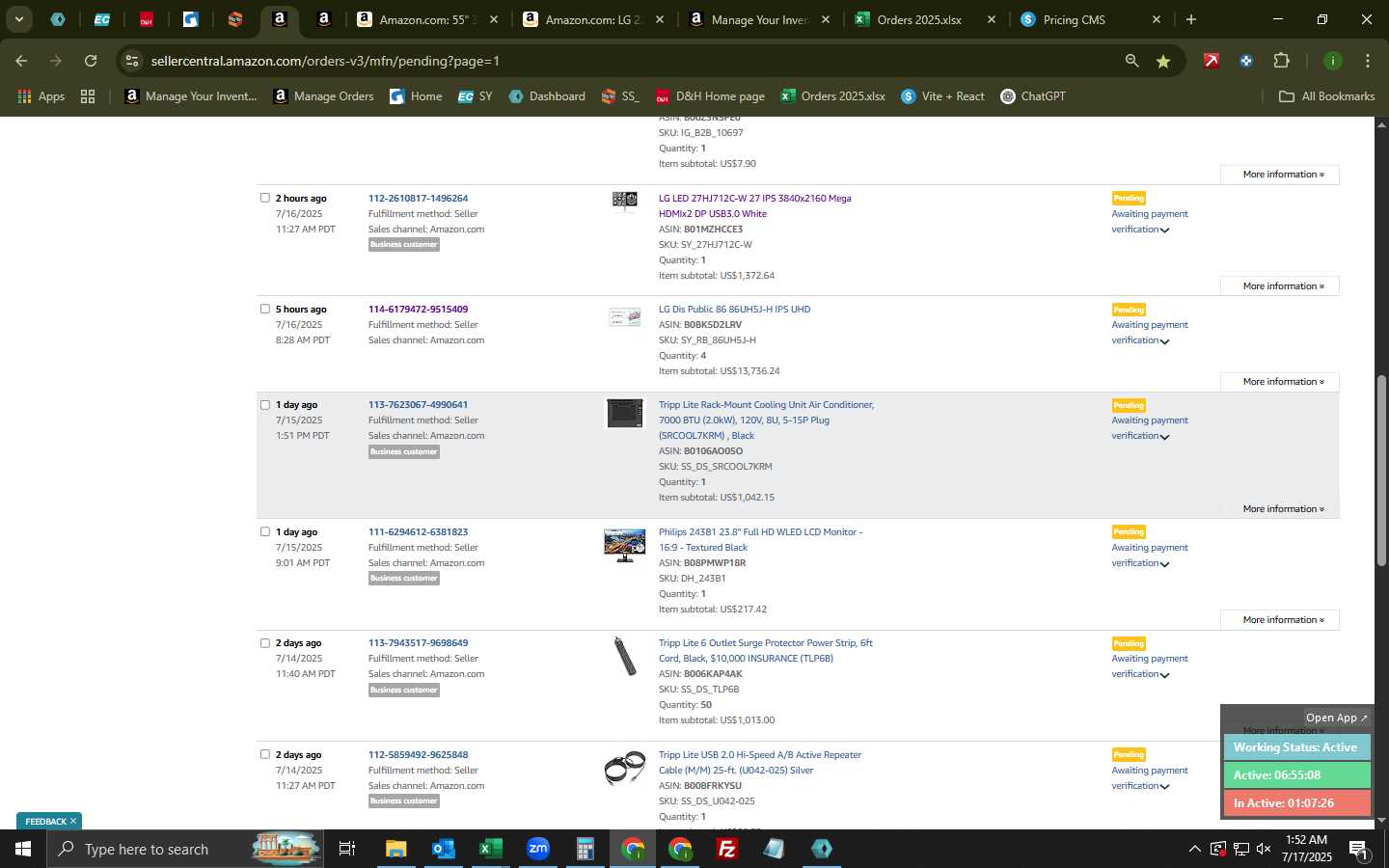This screenshot has width=1389, height=868.
Task: Select order 112-2610817-1496264 checkbox
Action: (265, 198)
